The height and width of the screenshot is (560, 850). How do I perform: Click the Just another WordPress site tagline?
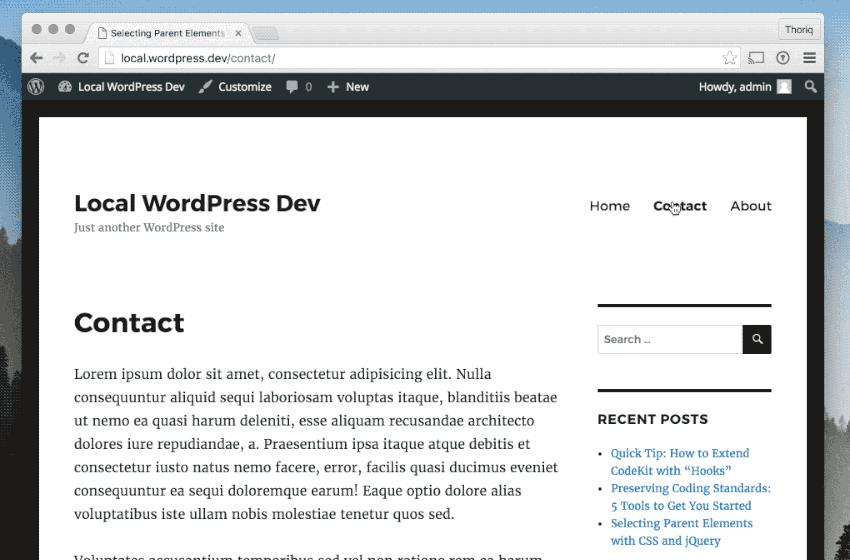149,228
